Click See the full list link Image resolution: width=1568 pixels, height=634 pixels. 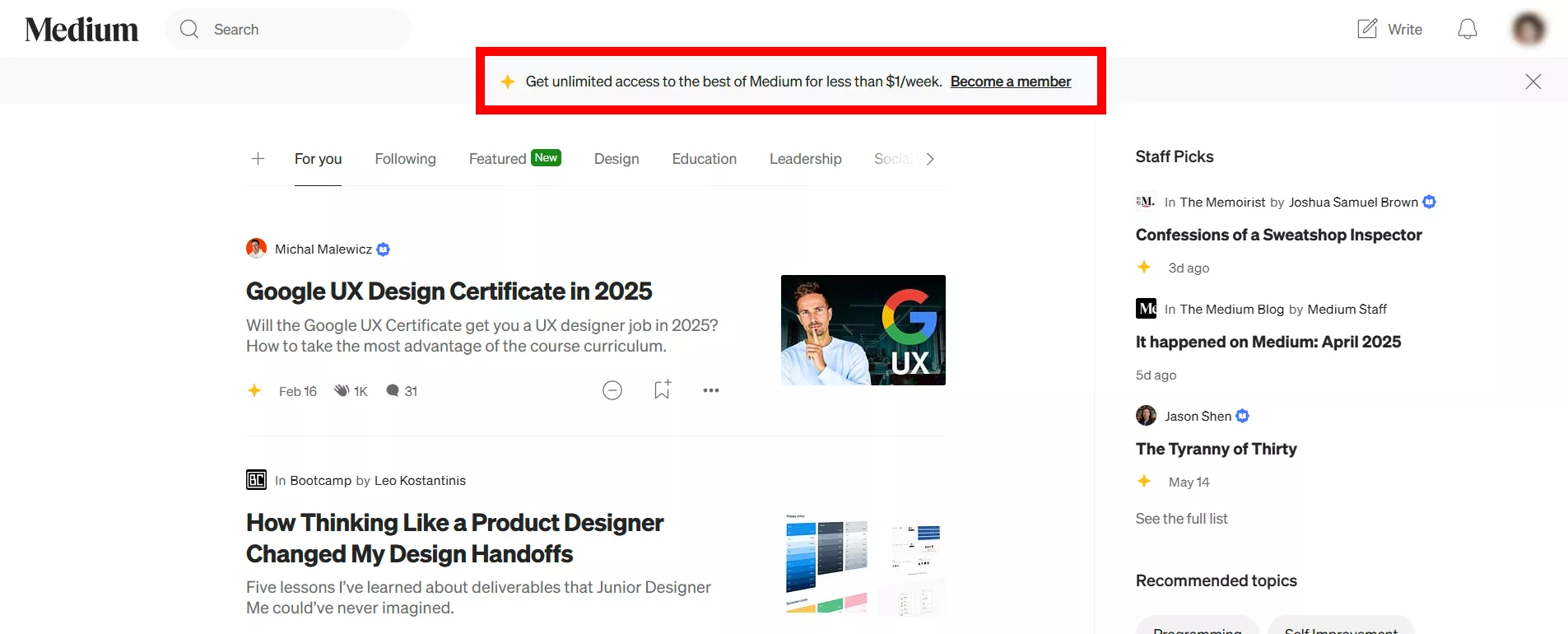[1181, 519]
